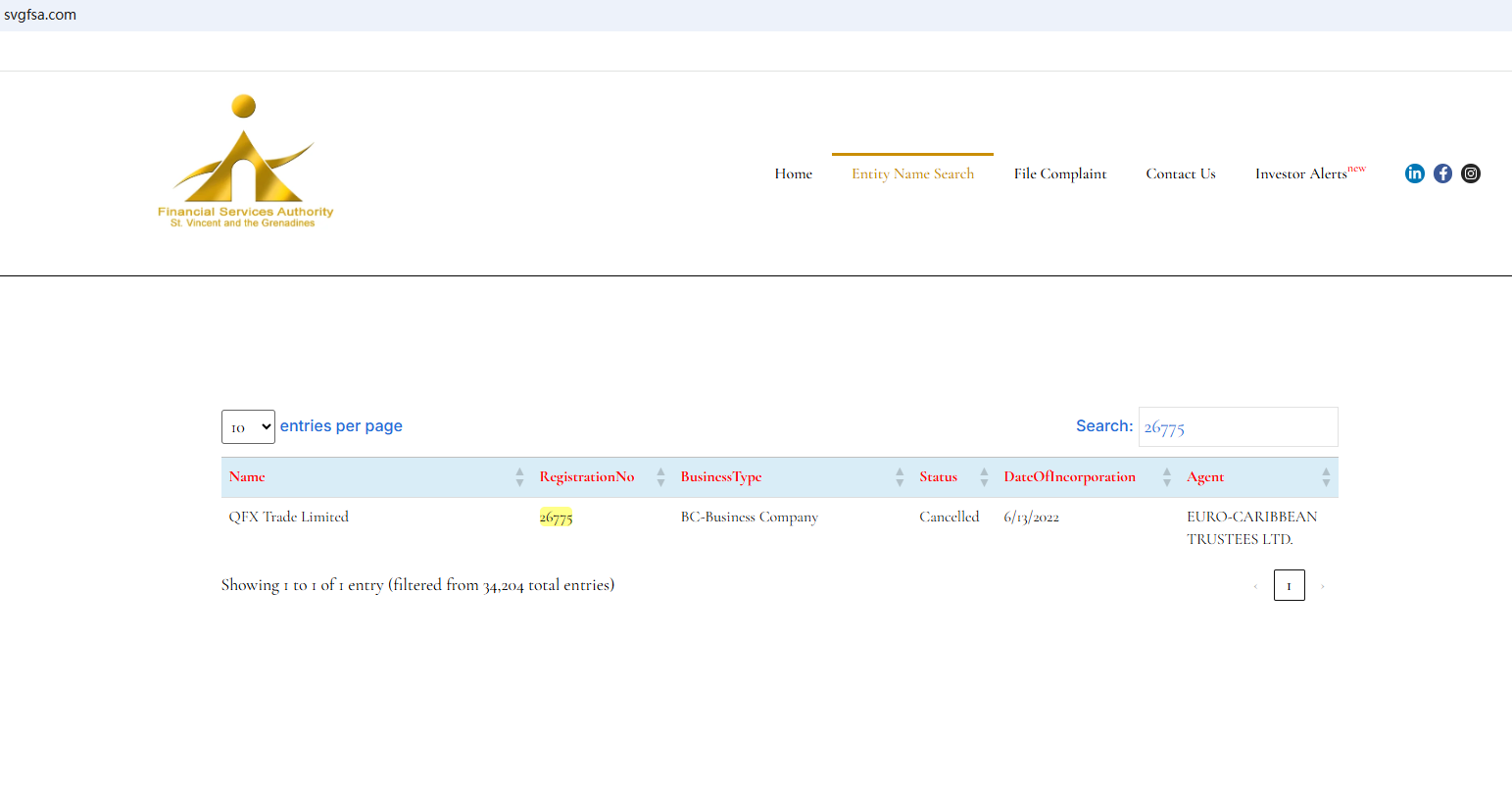This screenshot has width=1512, height=789.
Task: Open the Facebook social icon
Action: coord(1442,173)
